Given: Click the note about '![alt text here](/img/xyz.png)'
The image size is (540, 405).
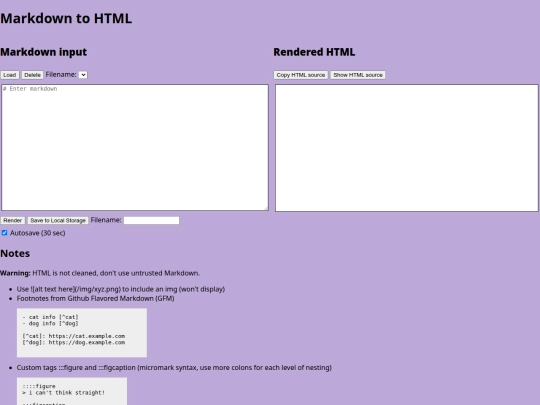Looking at the screenshot, I should (121, 289).
